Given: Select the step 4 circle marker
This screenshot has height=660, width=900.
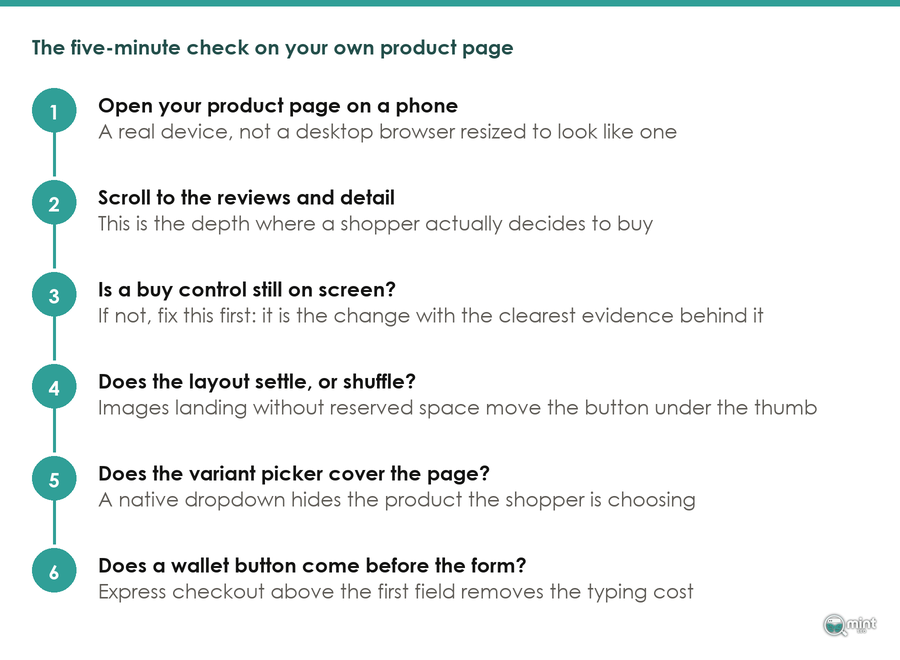Looking at the screenshot, I should [x=54, y=387].
